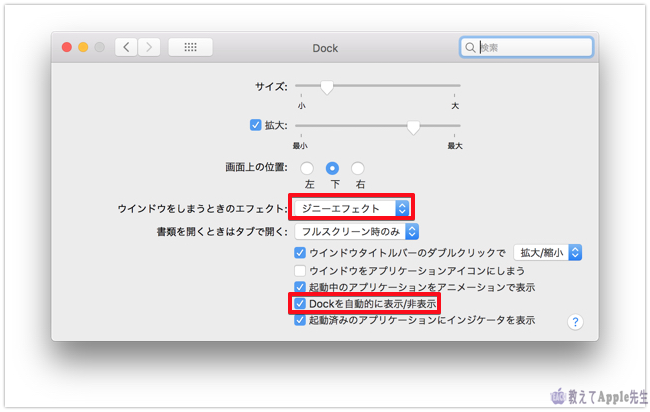Click the 小 label under size slider
This screenshot has height=412, width=650.
tap(301, 106)
